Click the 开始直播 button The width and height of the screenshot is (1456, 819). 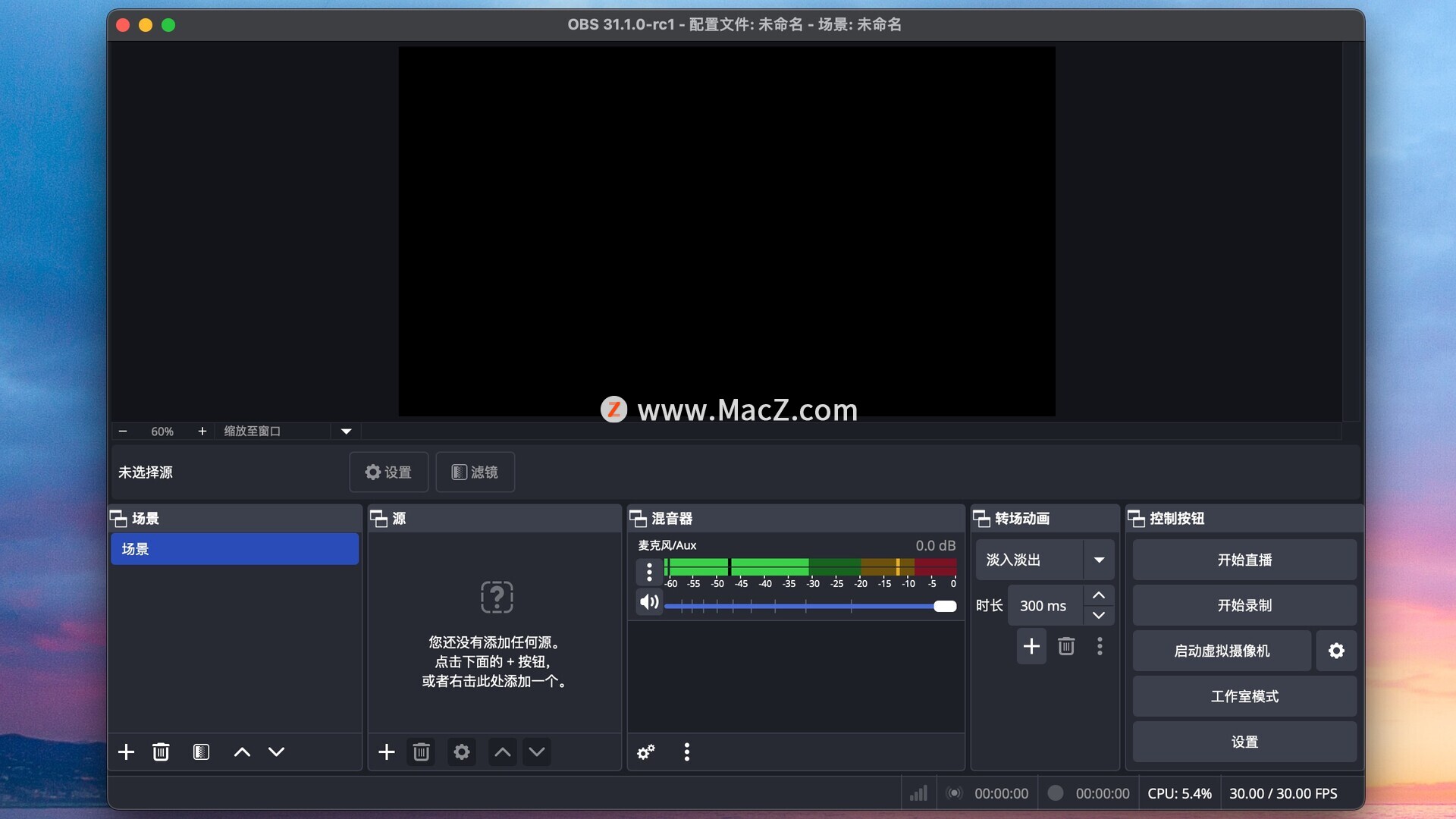1244,560
